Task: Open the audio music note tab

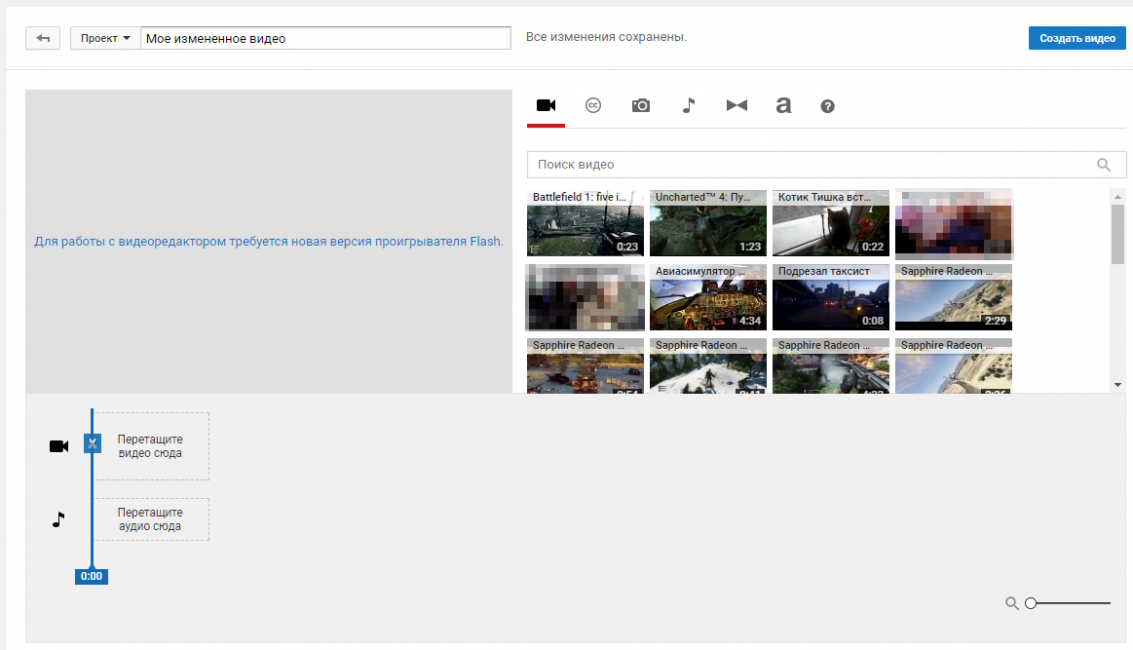Action: 689,106
